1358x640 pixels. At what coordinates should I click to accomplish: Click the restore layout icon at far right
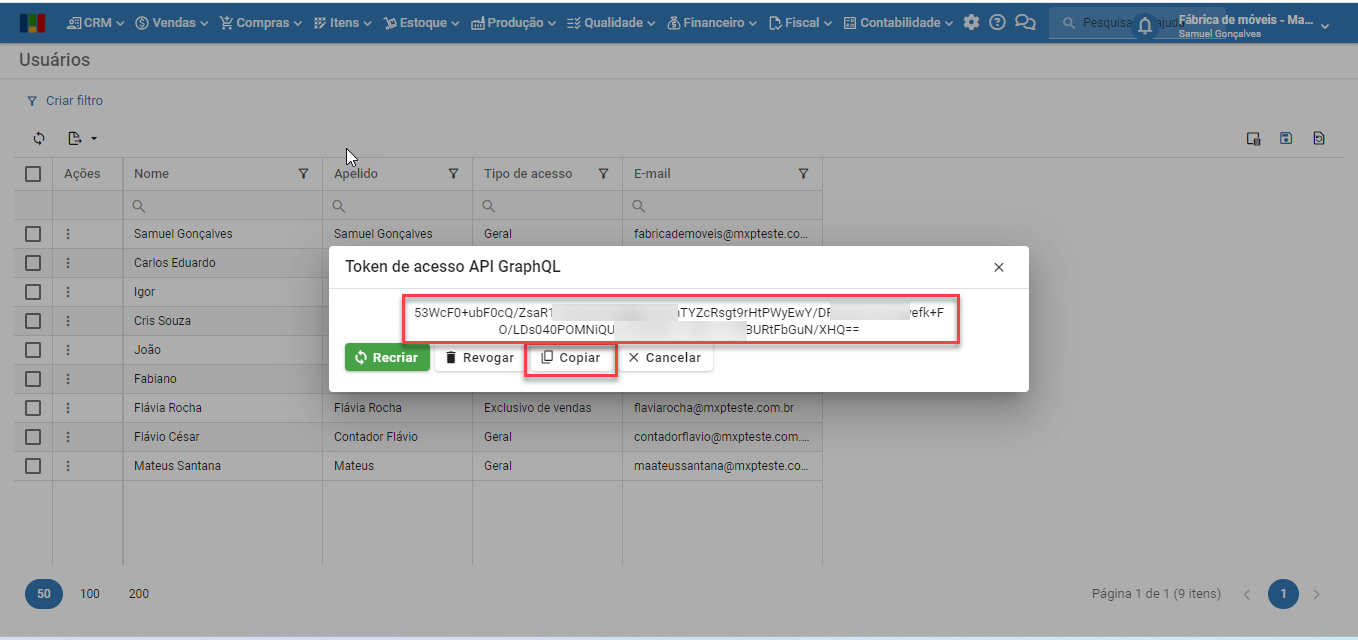click(x=1319, y=139)
